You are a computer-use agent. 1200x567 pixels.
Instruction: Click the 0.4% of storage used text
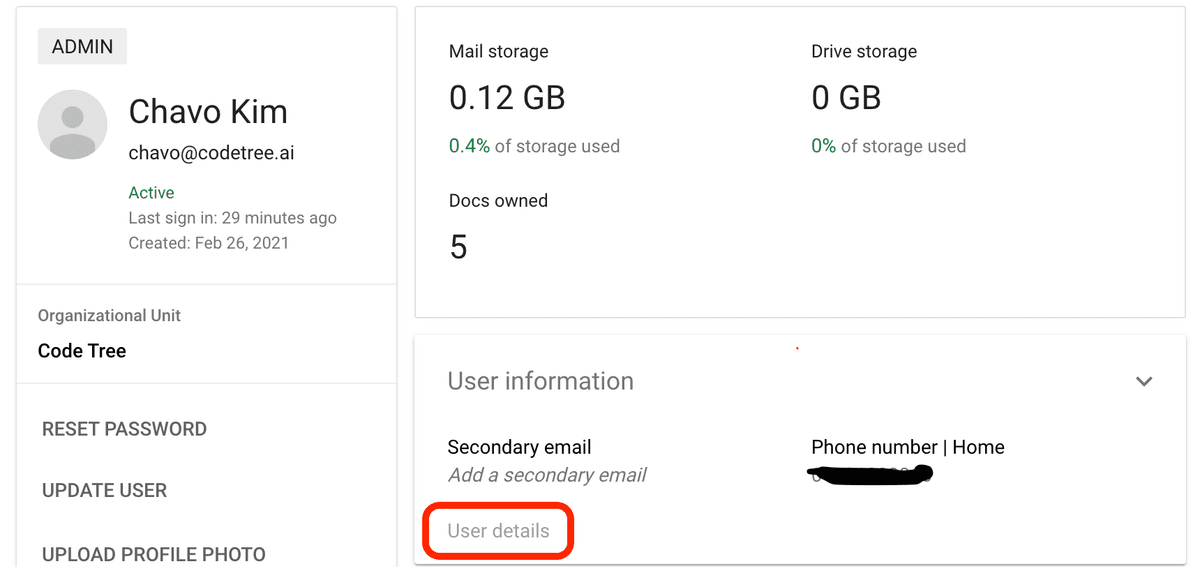point(534,146)
